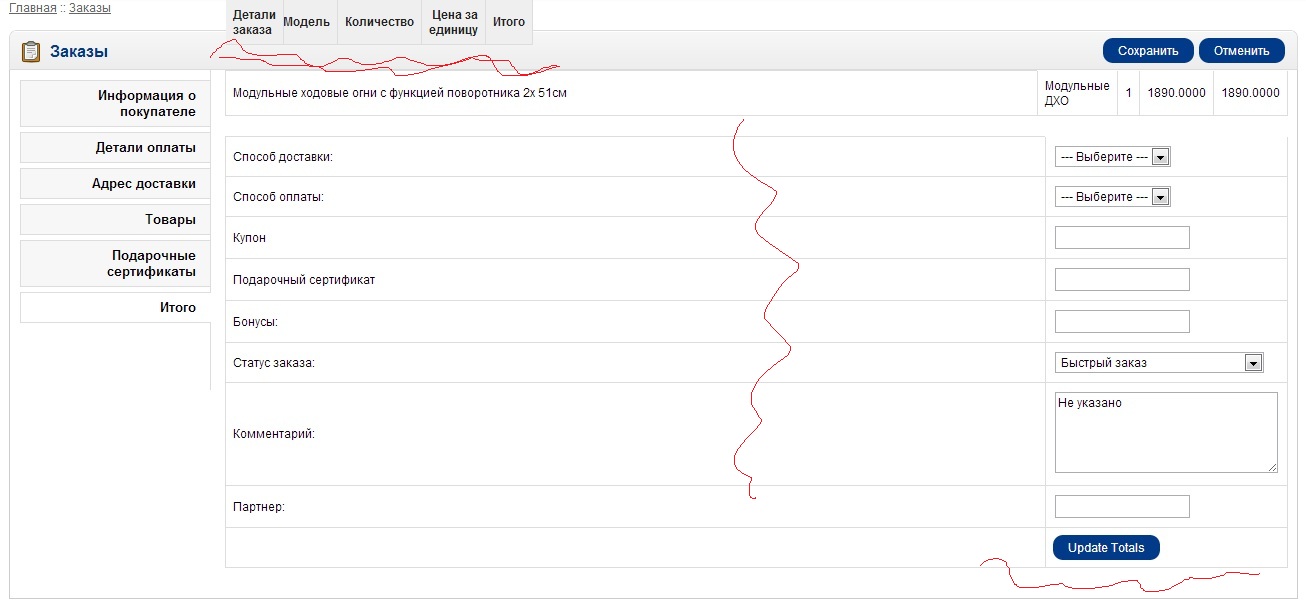Click the Статус заказа label
The height and width of the screenshot is (606, 1306).
[274, 363]
